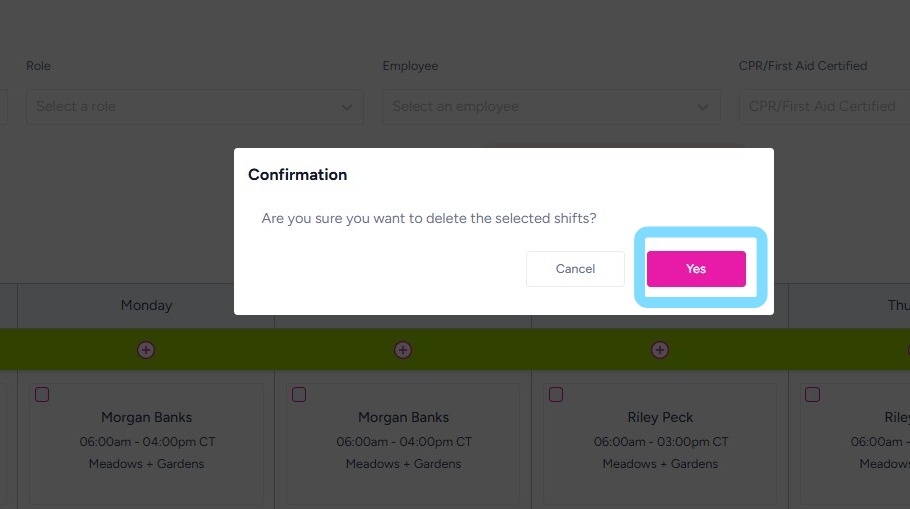
Task: Click the Monday column header
Action: pos(146,305)
